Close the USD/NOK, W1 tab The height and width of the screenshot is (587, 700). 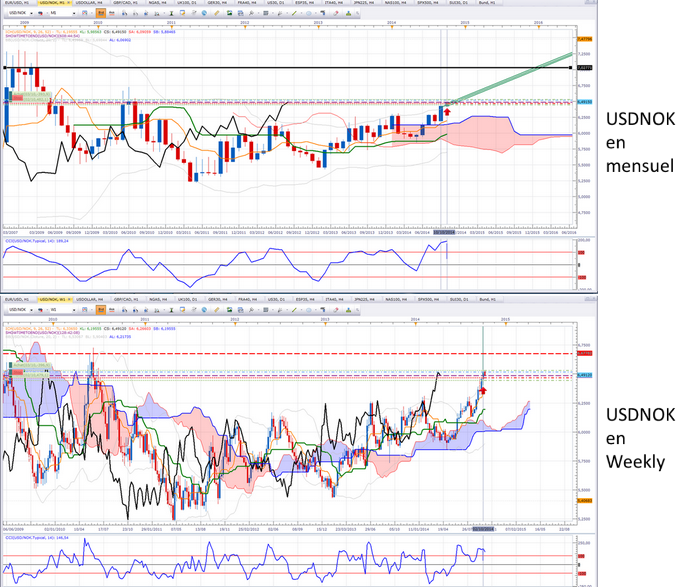(x=68, y=299)
